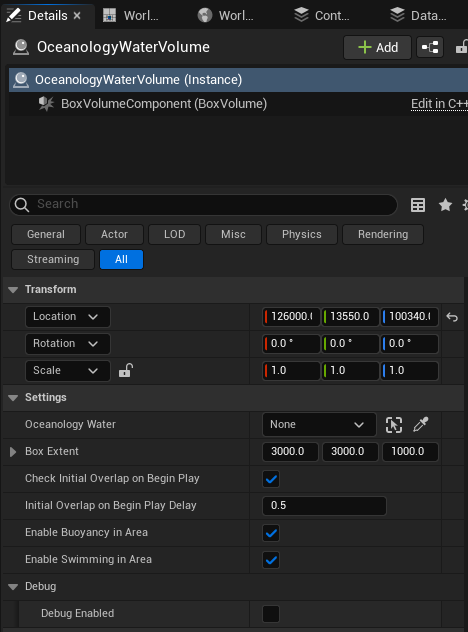Screen dimensions: 468x632
Task: Pick Oceanology Water actor with eyedropper icon
Action: coord(420,425)
